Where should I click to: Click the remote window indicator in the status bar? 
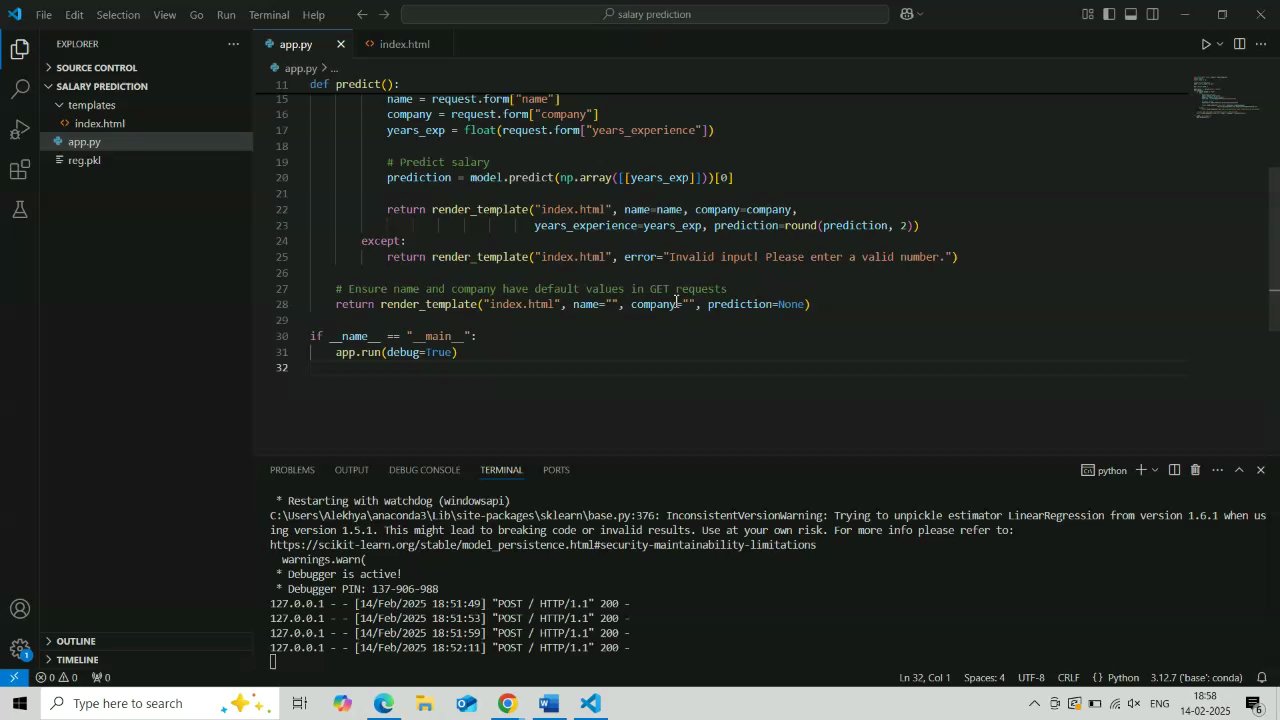pos(14,678)
